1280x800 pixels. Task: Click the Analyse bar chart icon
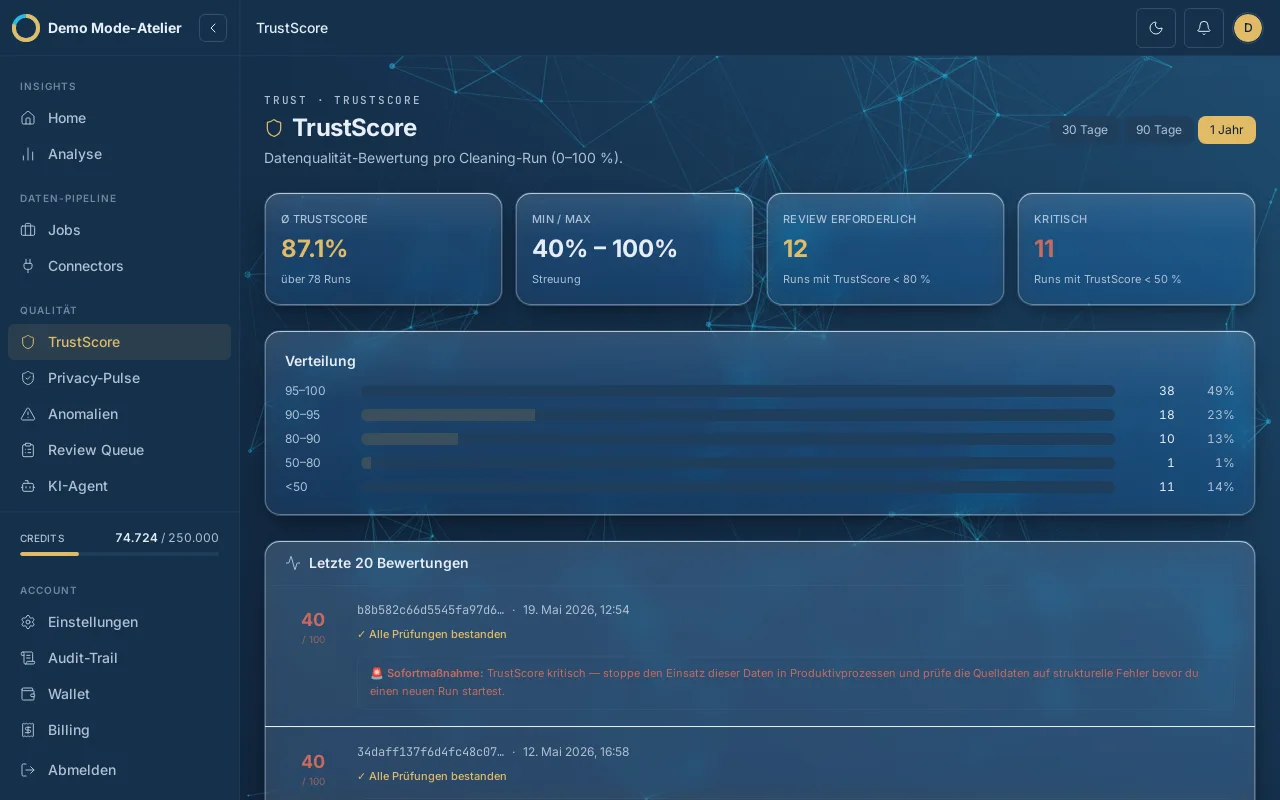pyautogui.click(x=28, y=154)
